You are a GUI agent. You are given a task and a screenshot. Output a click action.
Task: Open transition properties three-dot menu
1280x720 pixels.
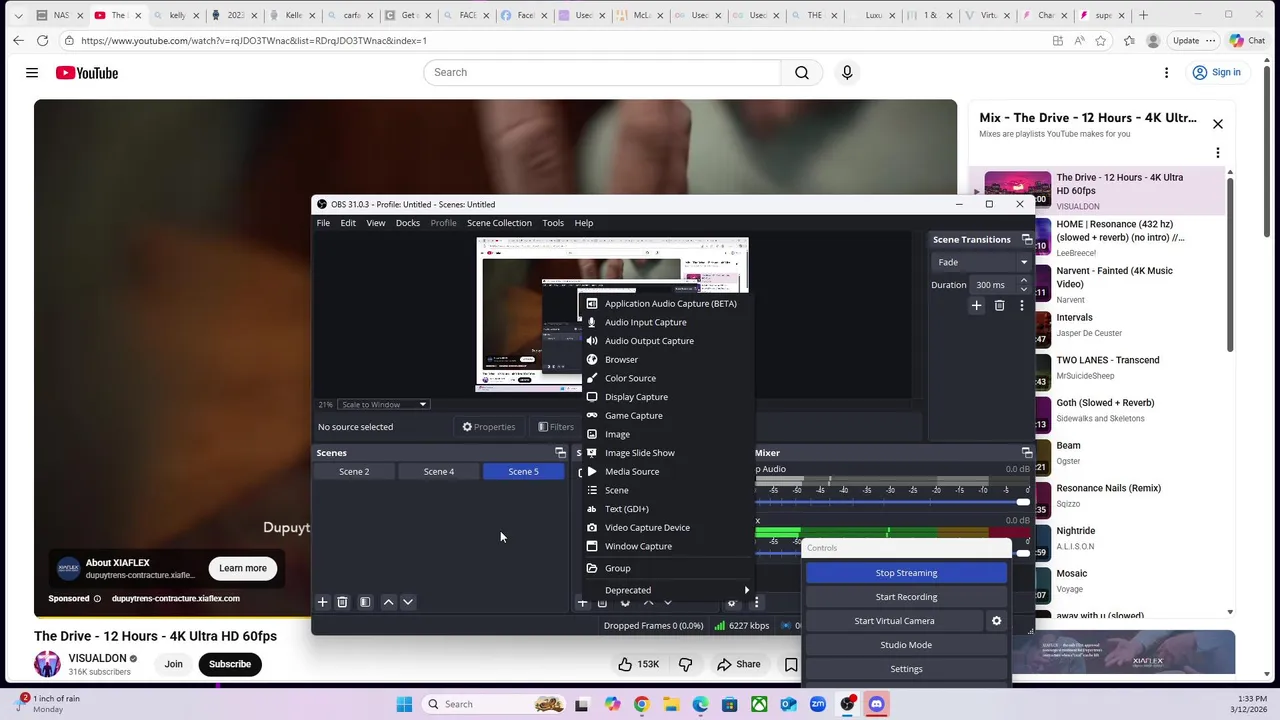1021,305
